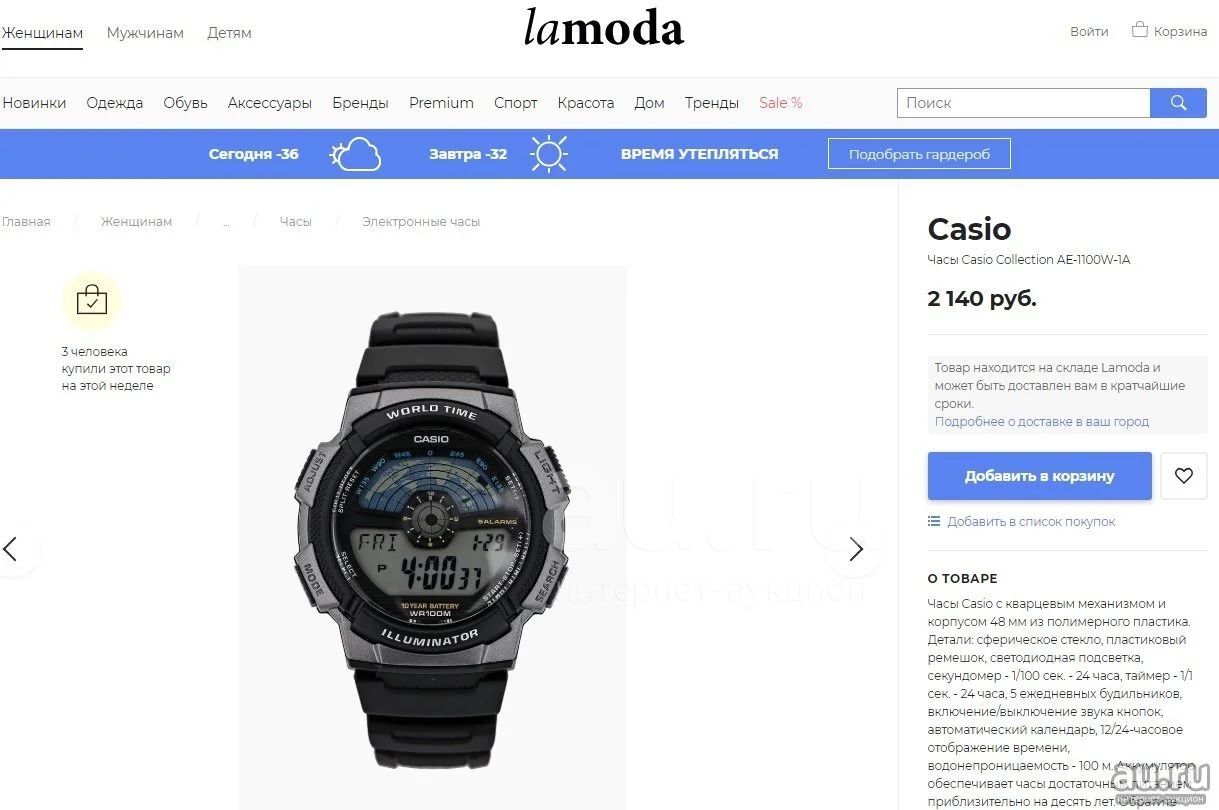
Task: Switch to the Детям tab
Action: (x=229, y=33)
